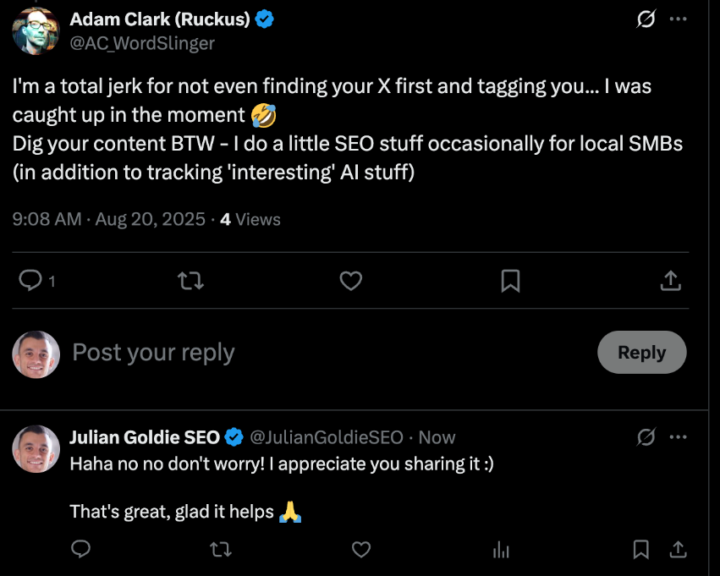Repost Adam Clark's post
The height and width of the screenshot is (576, 720).
click(190, 281)
